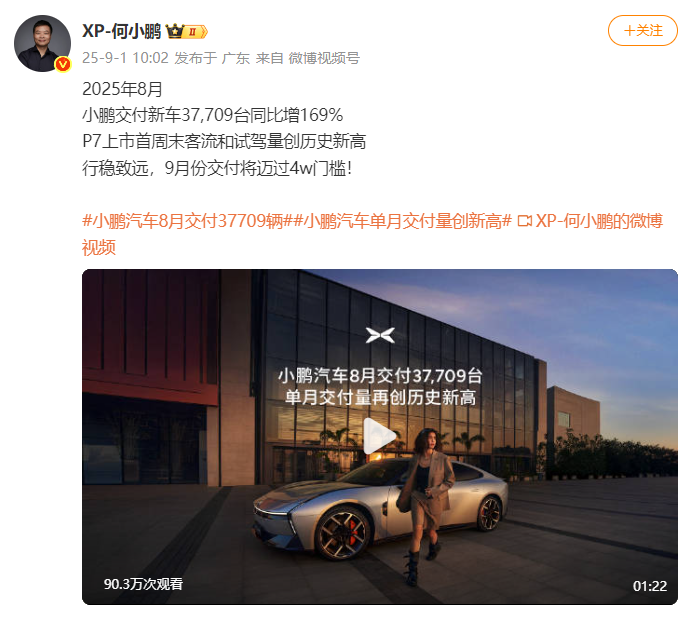Play the video with center play button
This screenshot has height=617, width=686.
tap(380, 436)
